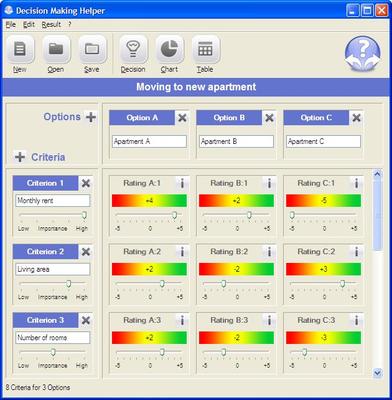Open info for Rating C:3

356,320
